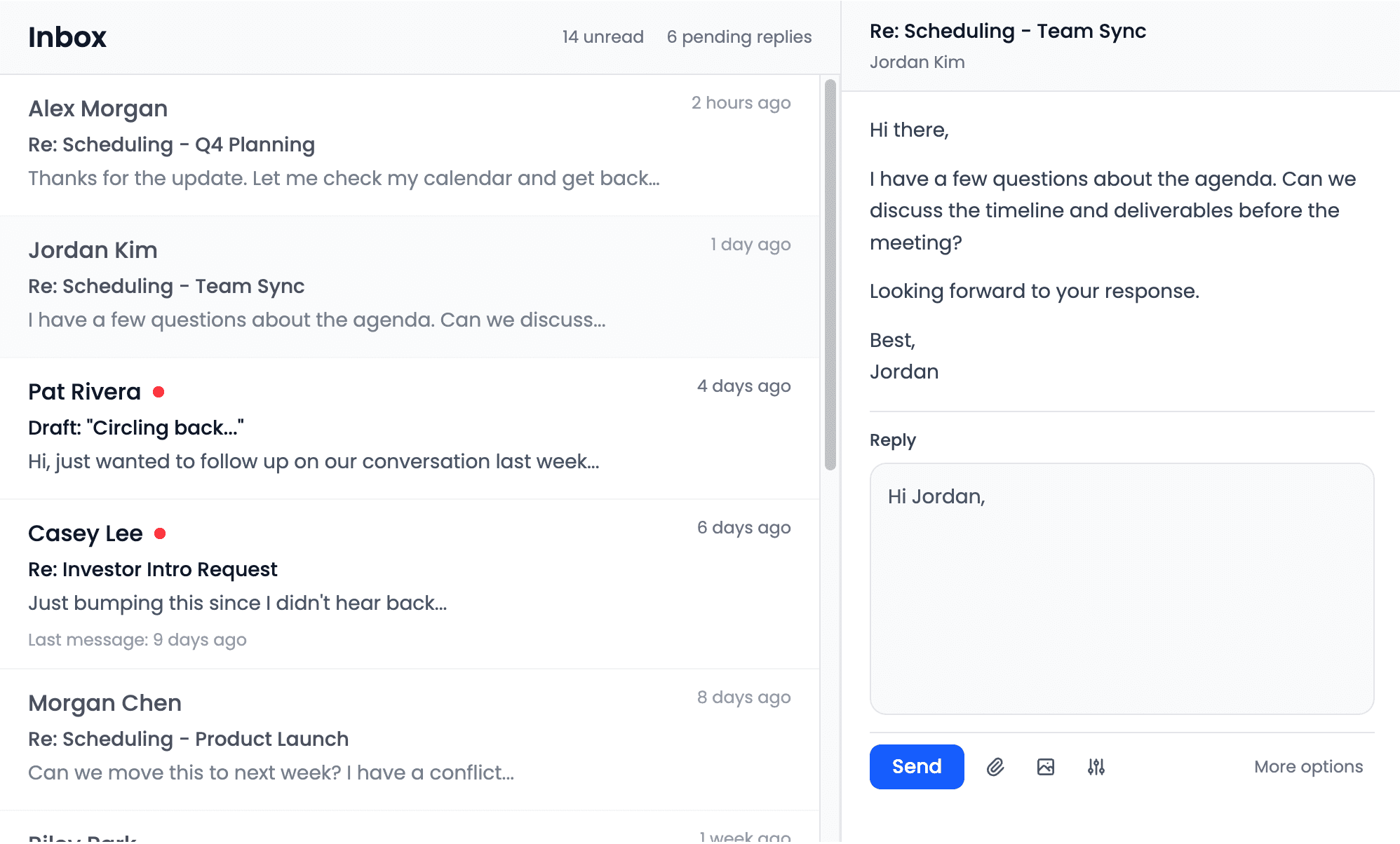Click the insert image icon
Screen dimensions: 1400x844
tap(1045, 767)
